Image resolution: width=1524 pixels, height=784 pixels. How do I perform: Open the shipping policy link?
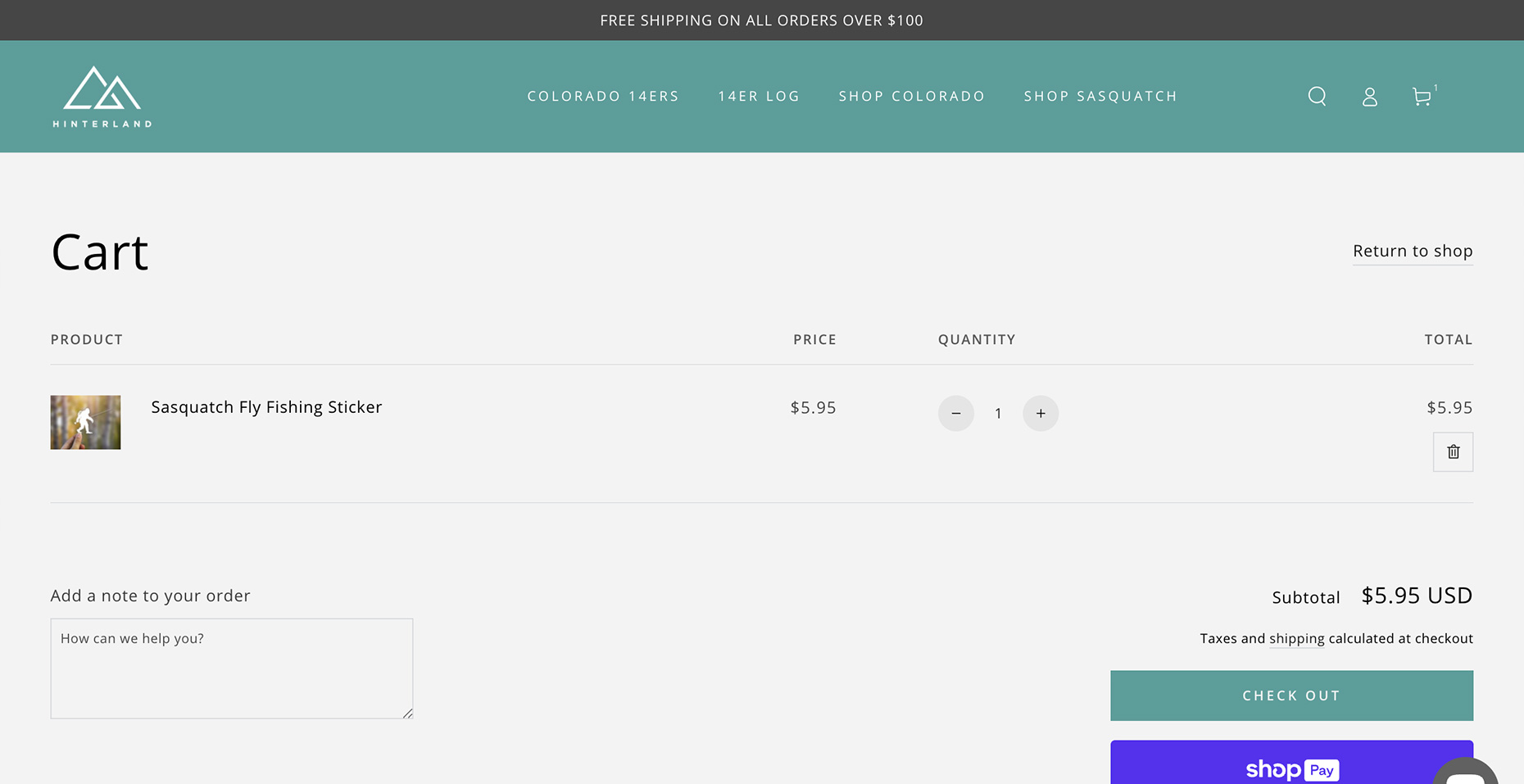point(1296,638)
